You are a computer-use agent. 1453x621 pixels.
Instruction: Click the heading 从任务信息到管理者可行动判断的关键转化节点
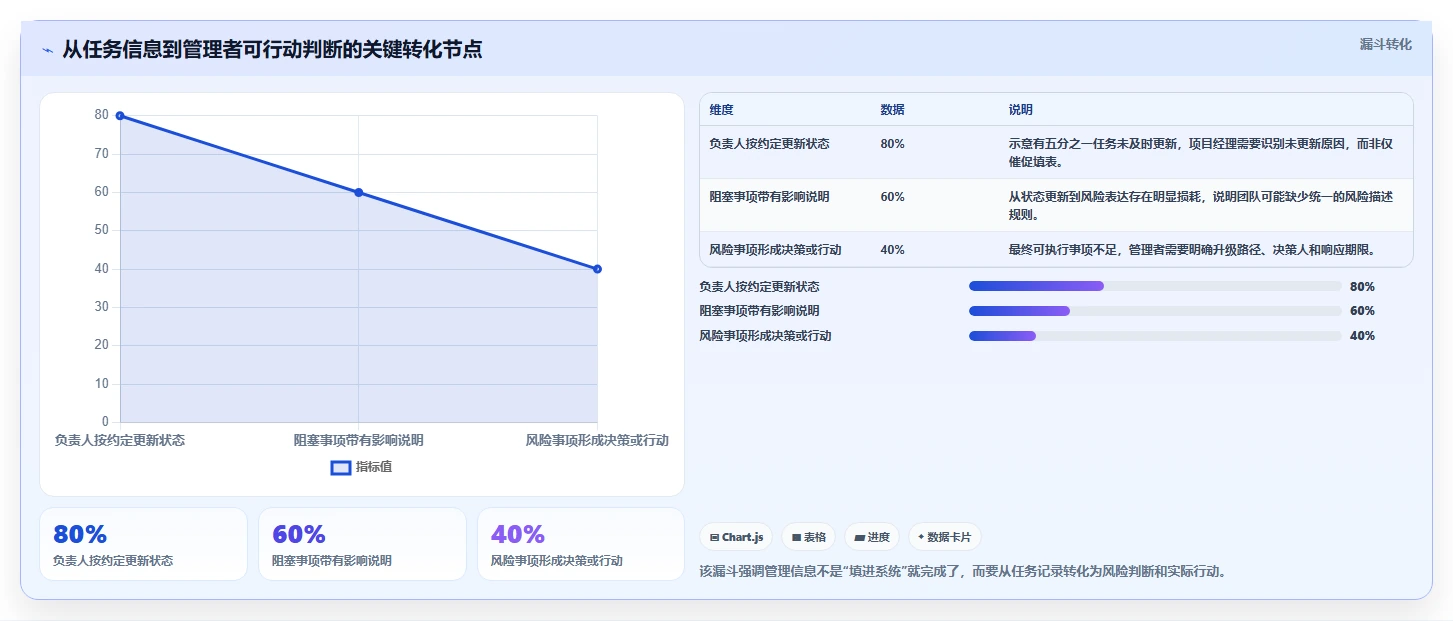pos(272,49)
